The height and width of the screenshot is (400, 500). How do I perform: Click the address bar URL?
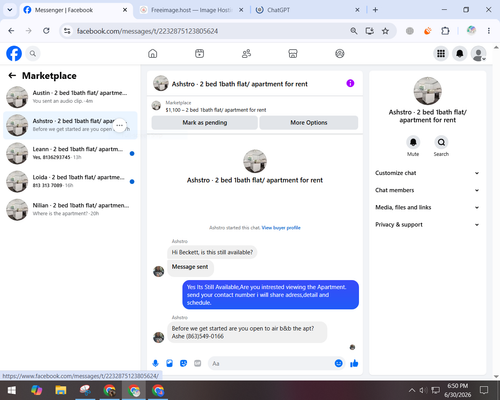[147, 31]
